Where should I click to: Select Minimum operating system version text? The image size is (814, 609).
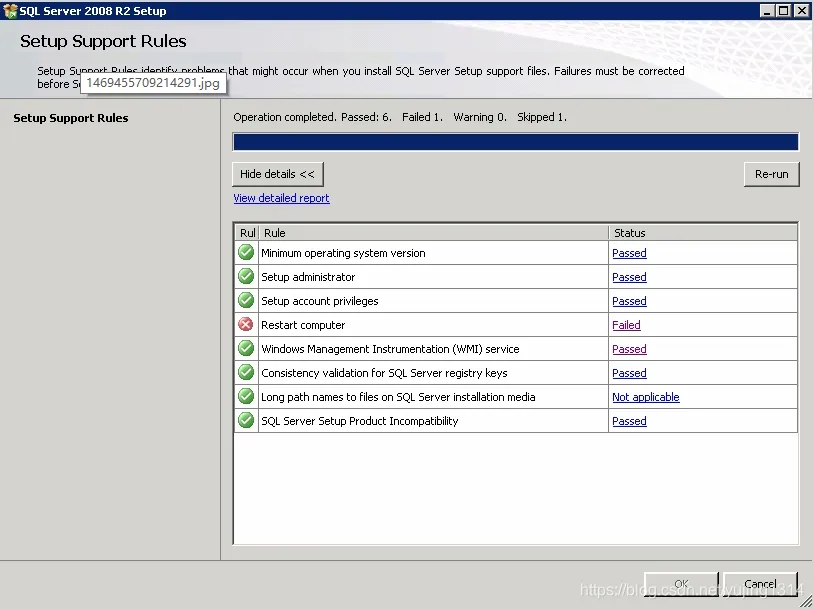(343, 253)
